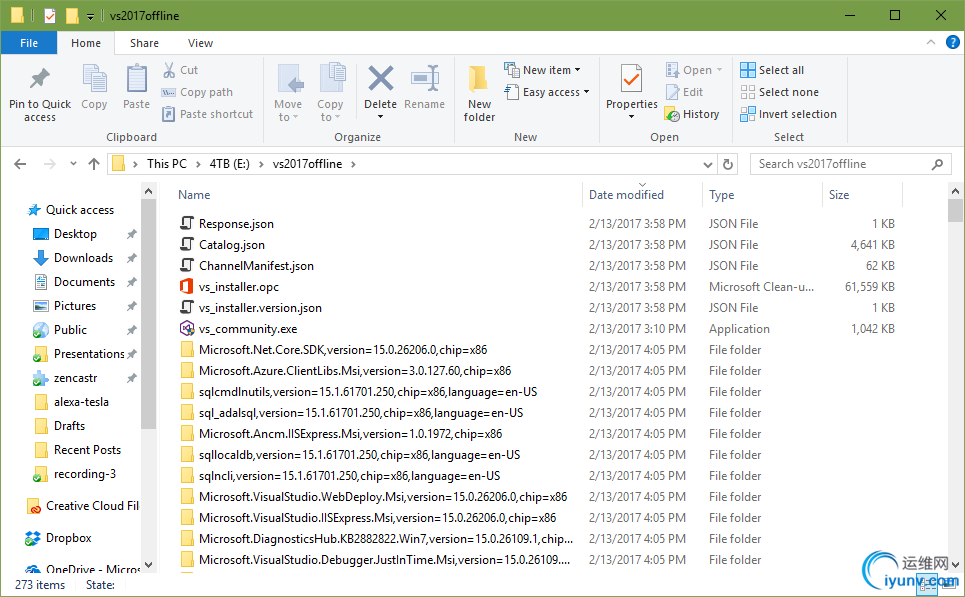Sort by the Size column header
Viewport: 965px width, 597px height.
point(839,195)
